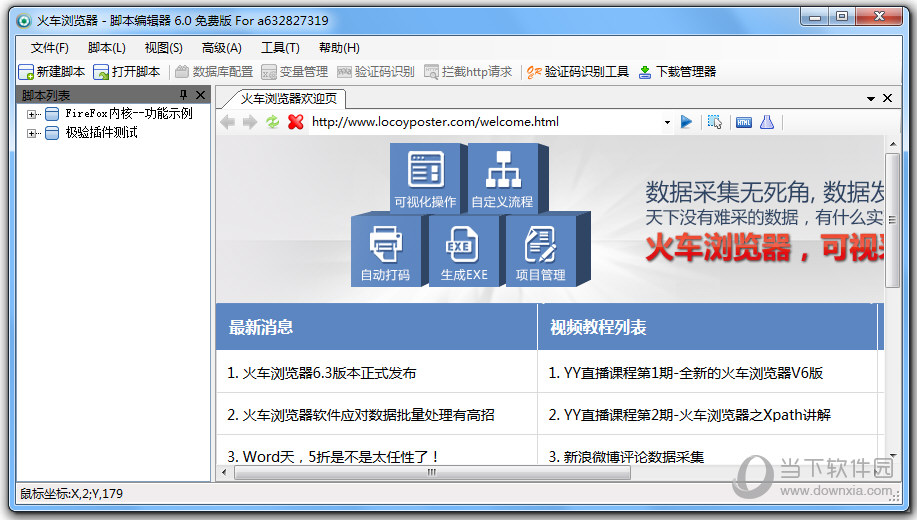Click the 自定义流程 tile
Screen dimensions: 917x520
tap(502, 177)
